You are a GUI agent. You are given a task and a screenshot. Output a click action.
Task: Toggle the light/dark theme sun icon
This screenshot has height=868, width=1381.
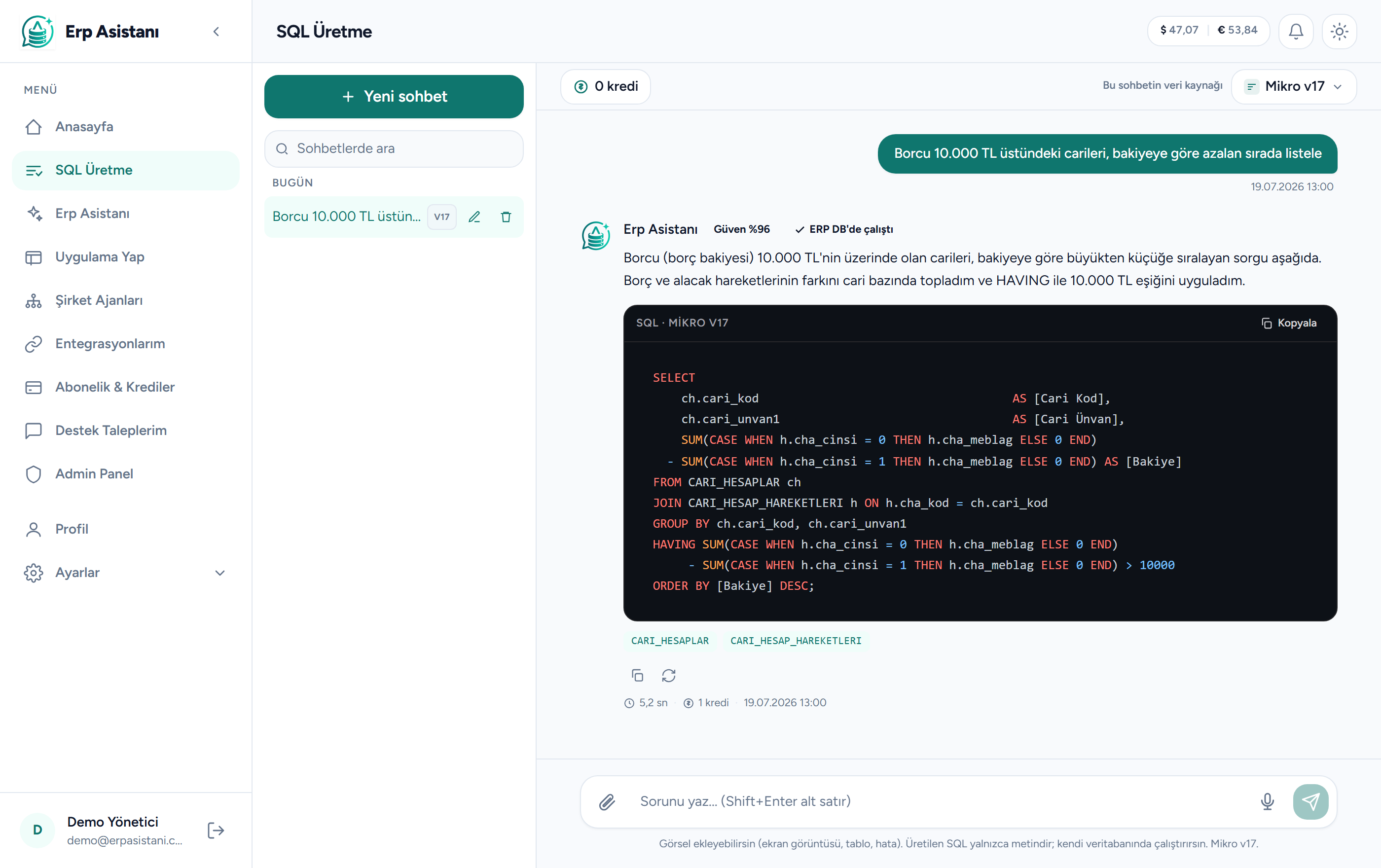coord(1339,31)
